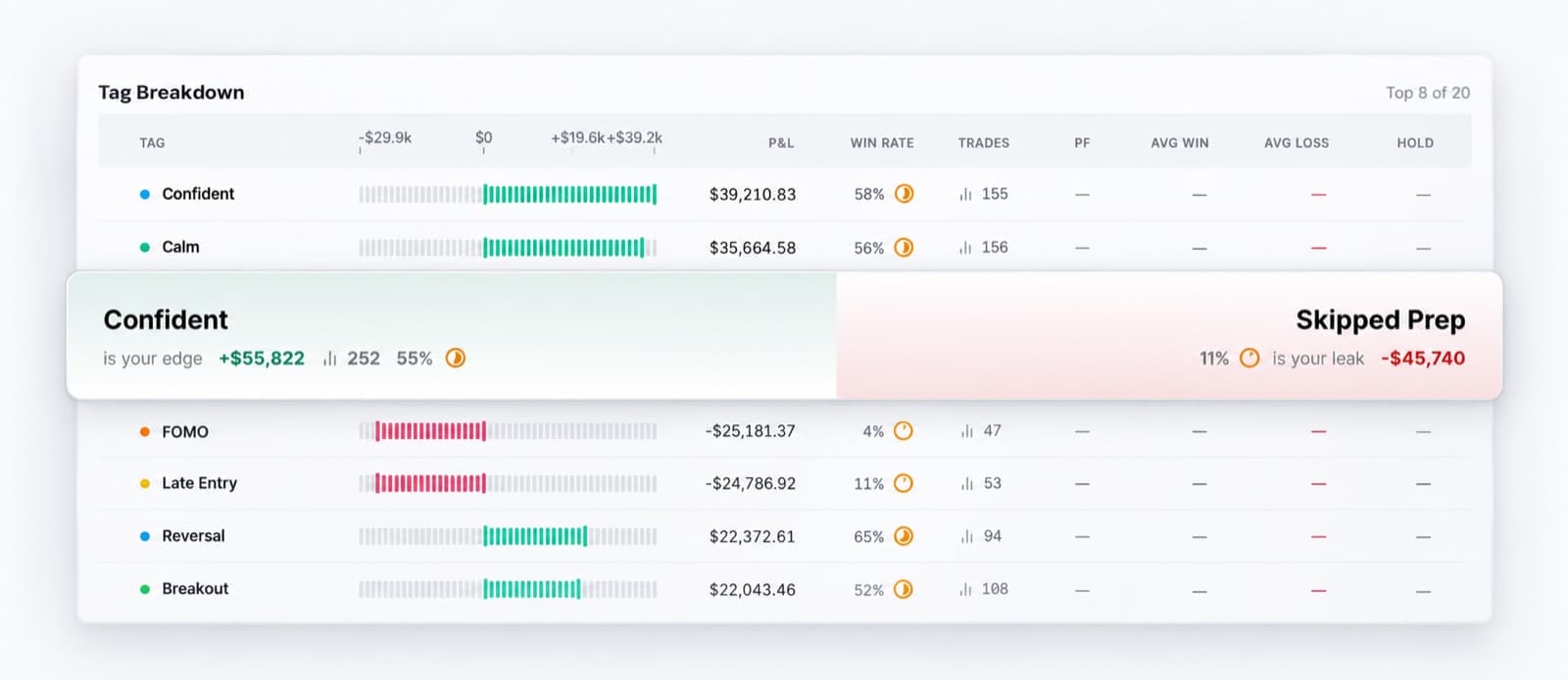
Task: Click the Late Entry P&L value -$24,786.92
Action: tap(751, 483)
